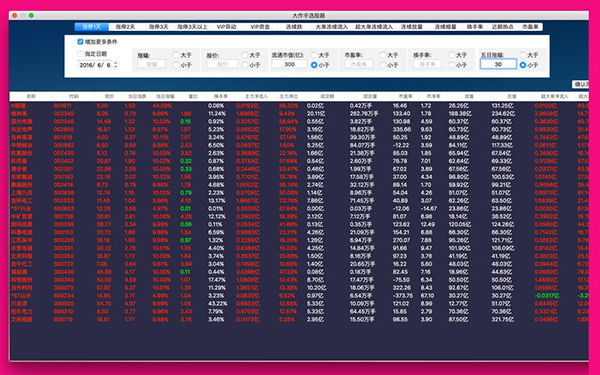Sort by the 现价 column header
The image size is (600, 375).
pos(109,96)
